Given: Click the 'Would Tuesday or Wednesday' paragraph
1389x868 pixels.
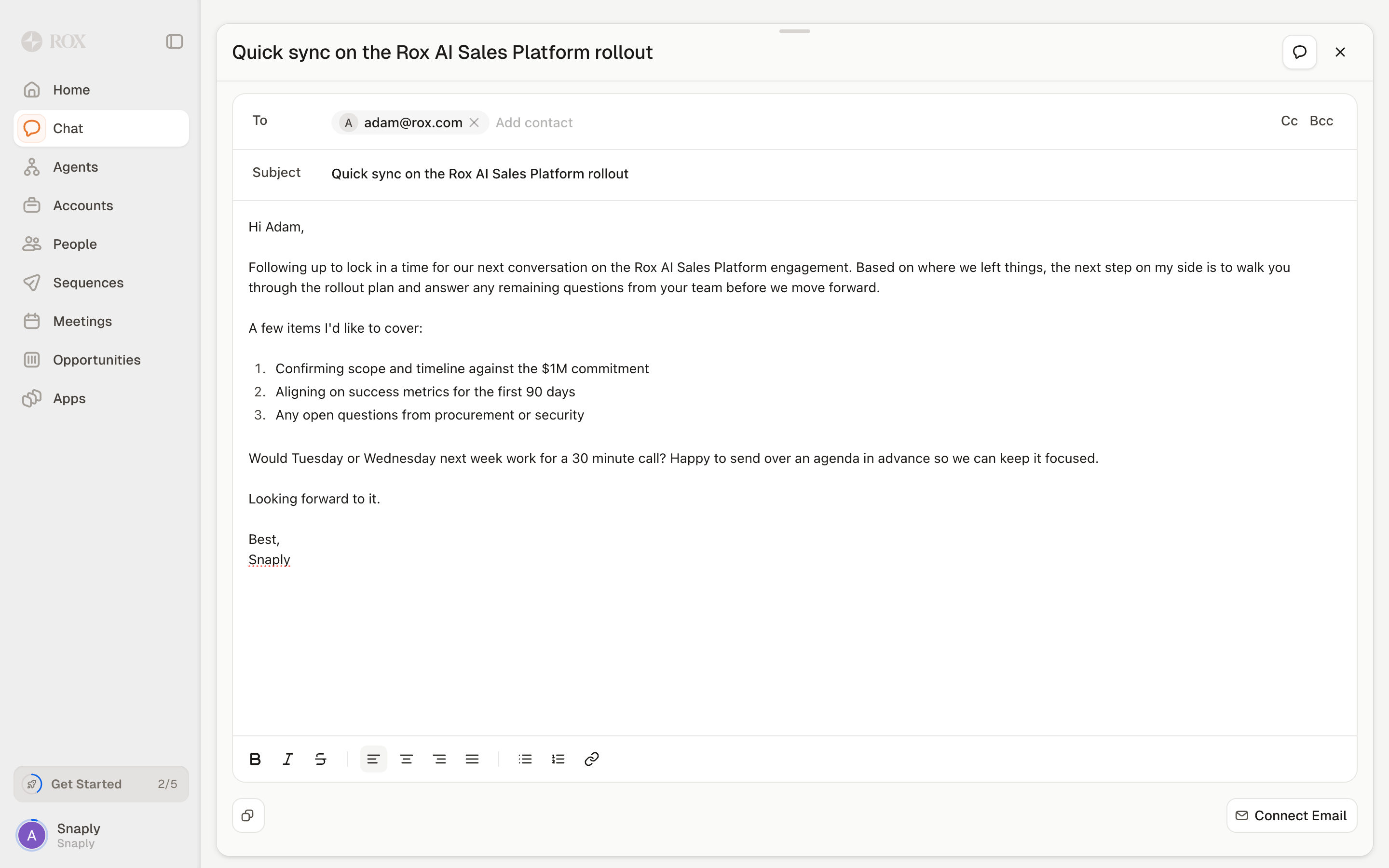Looking at the screenshot, I should click(x=673, y=458).
